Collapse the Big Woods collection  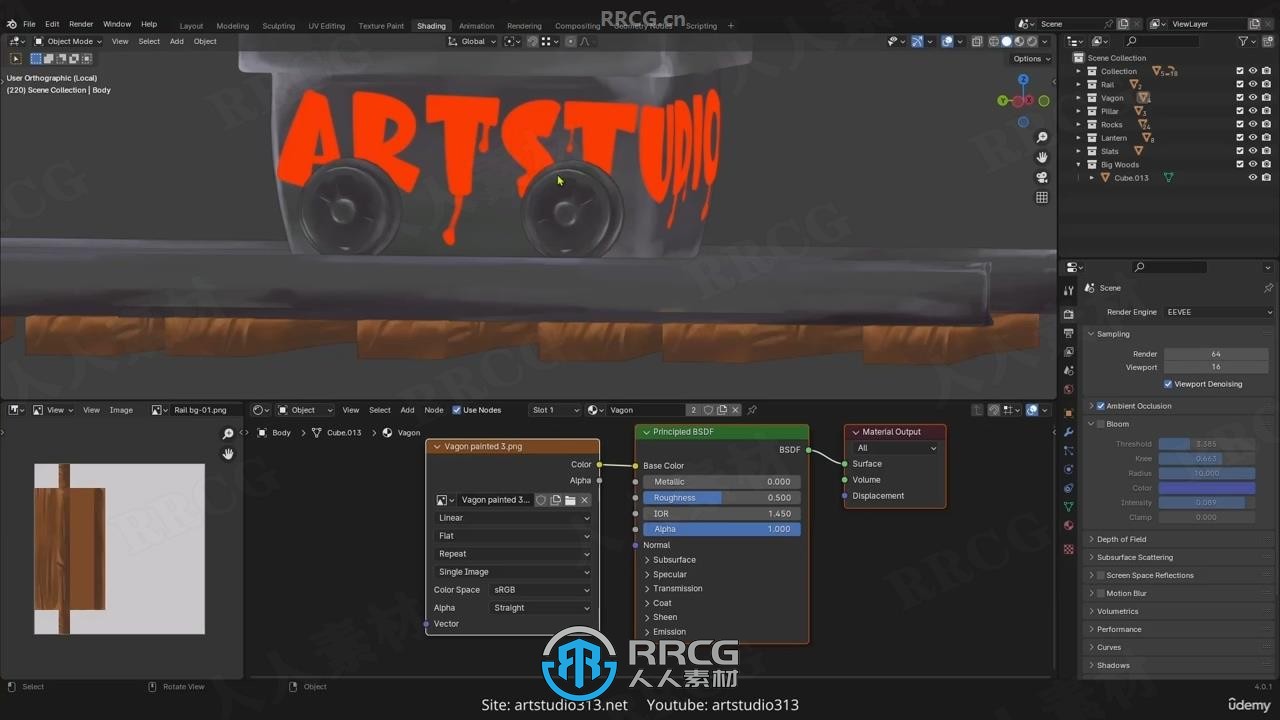pos(1079,165)
